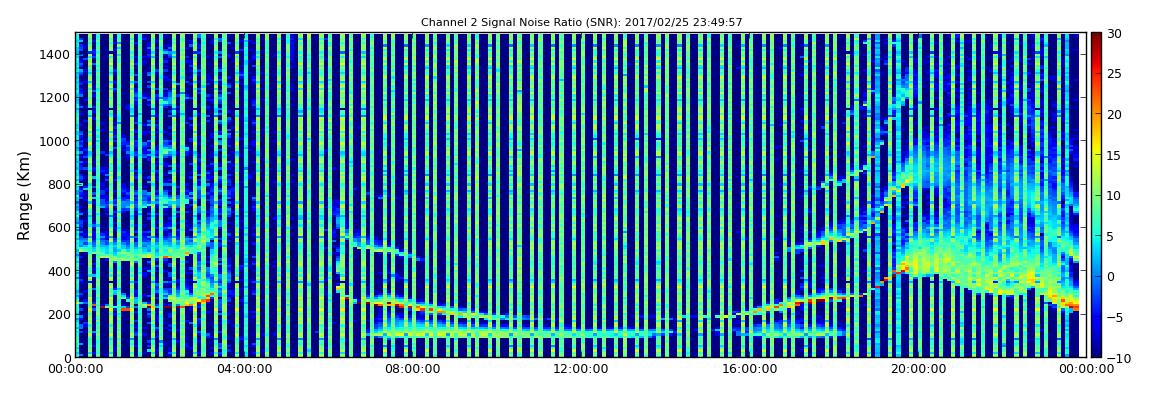Click the 12:00:00 time axis label
The height and width of the screenshot is (407, 1150).
tap(580, 369)
